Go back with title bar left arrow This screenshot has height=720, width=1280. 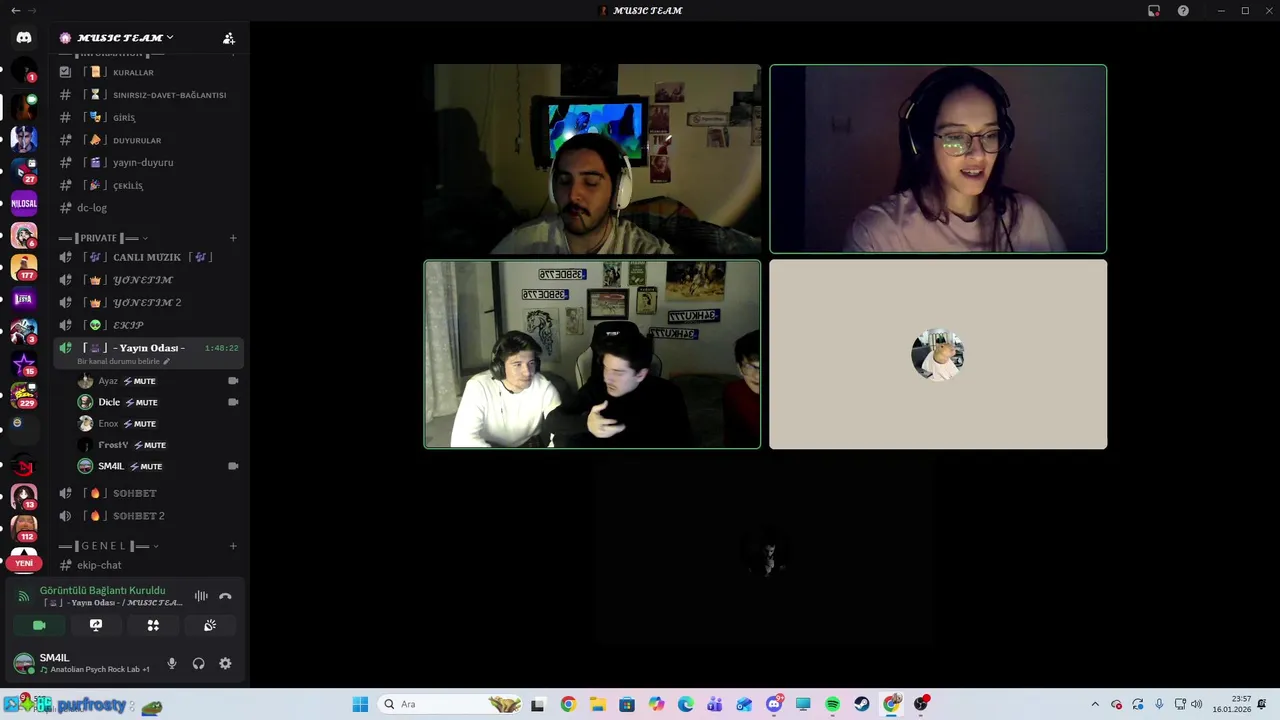tap(15, 10)
